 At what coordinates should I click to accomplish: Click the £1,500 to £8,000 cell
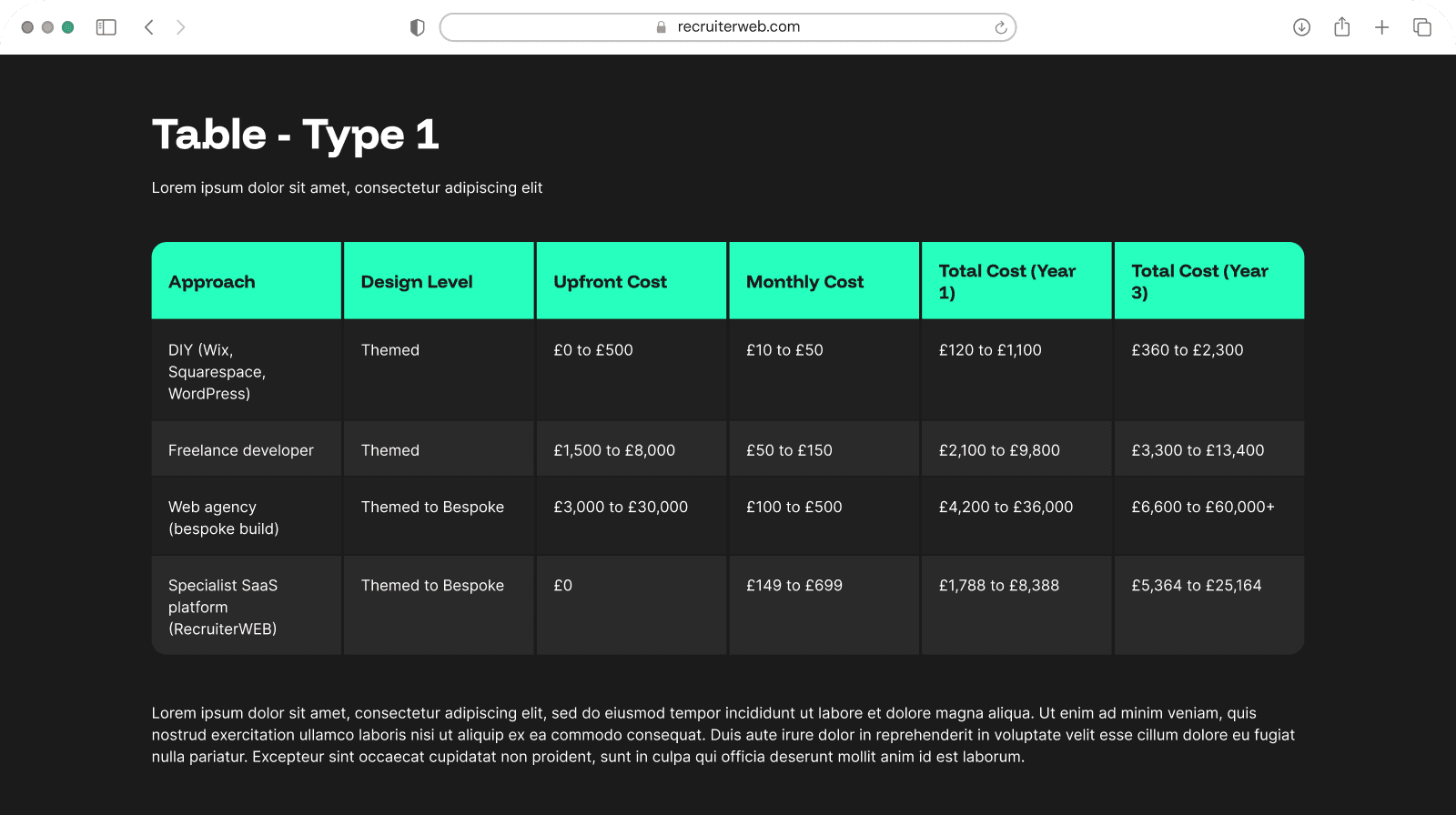pos(632,449)
